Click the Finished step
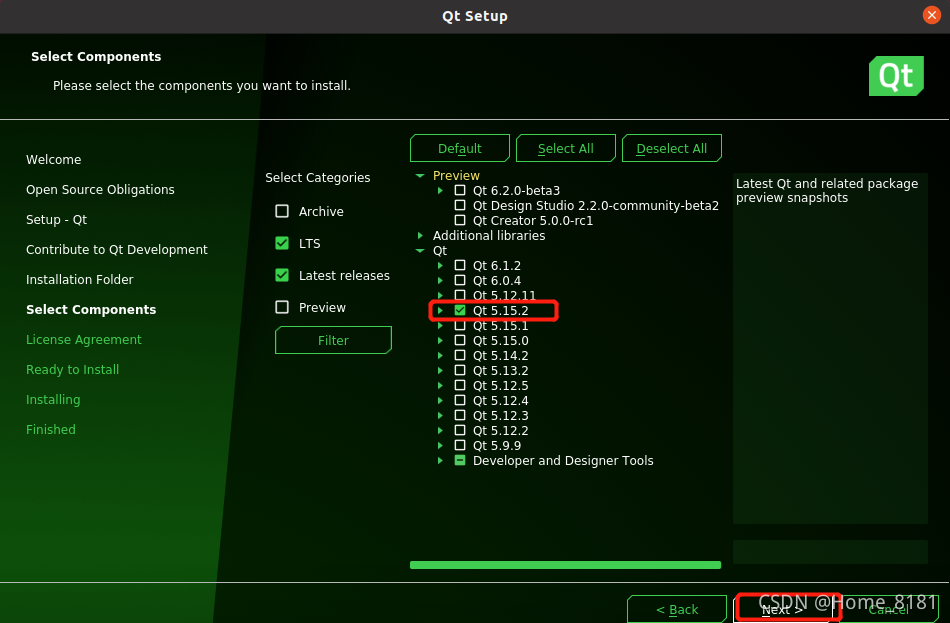The width and height of the screenshot is (950, 623). [51, 429]
